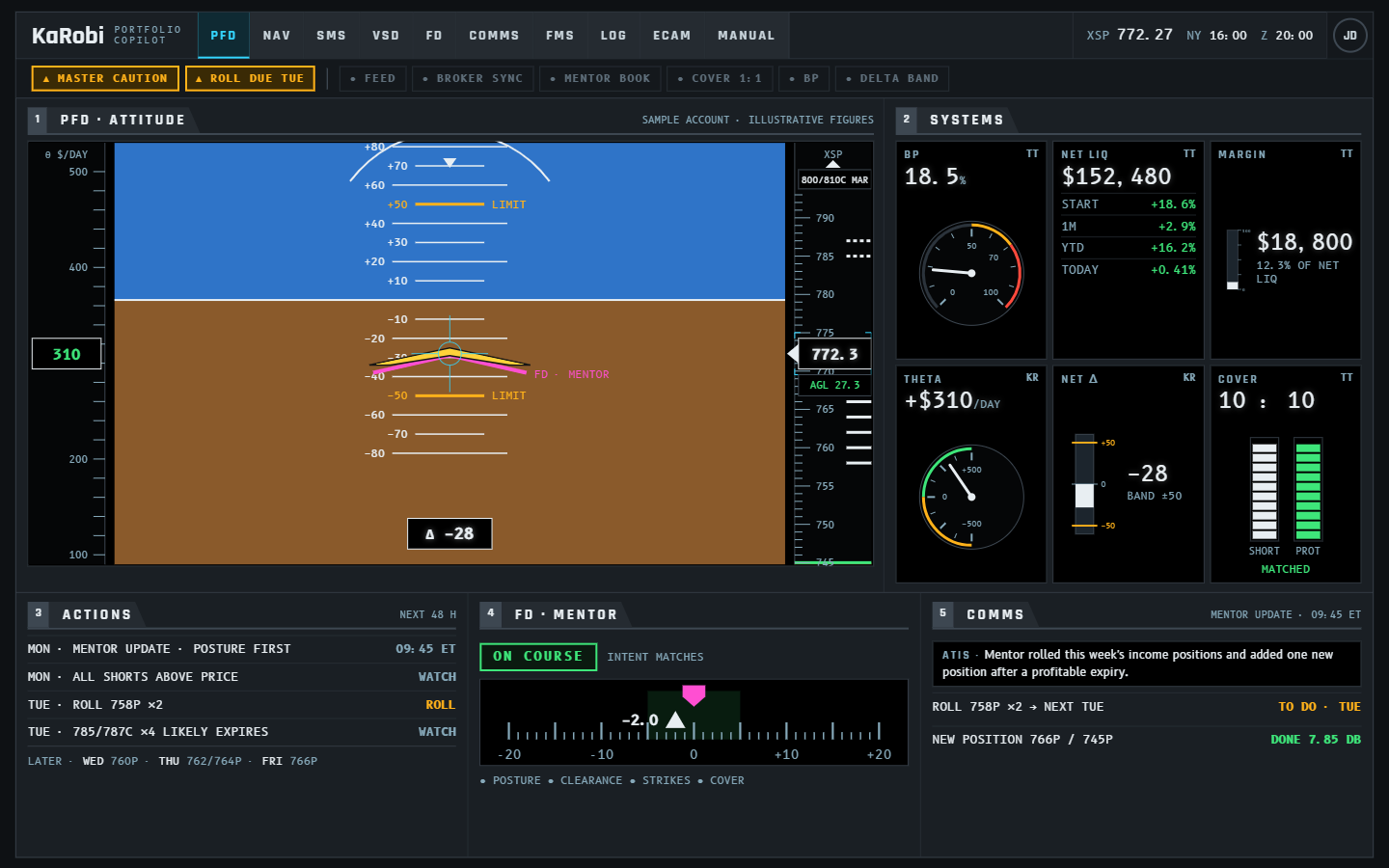Select the FD tab
1389x868 pixels.
(434, 36)
